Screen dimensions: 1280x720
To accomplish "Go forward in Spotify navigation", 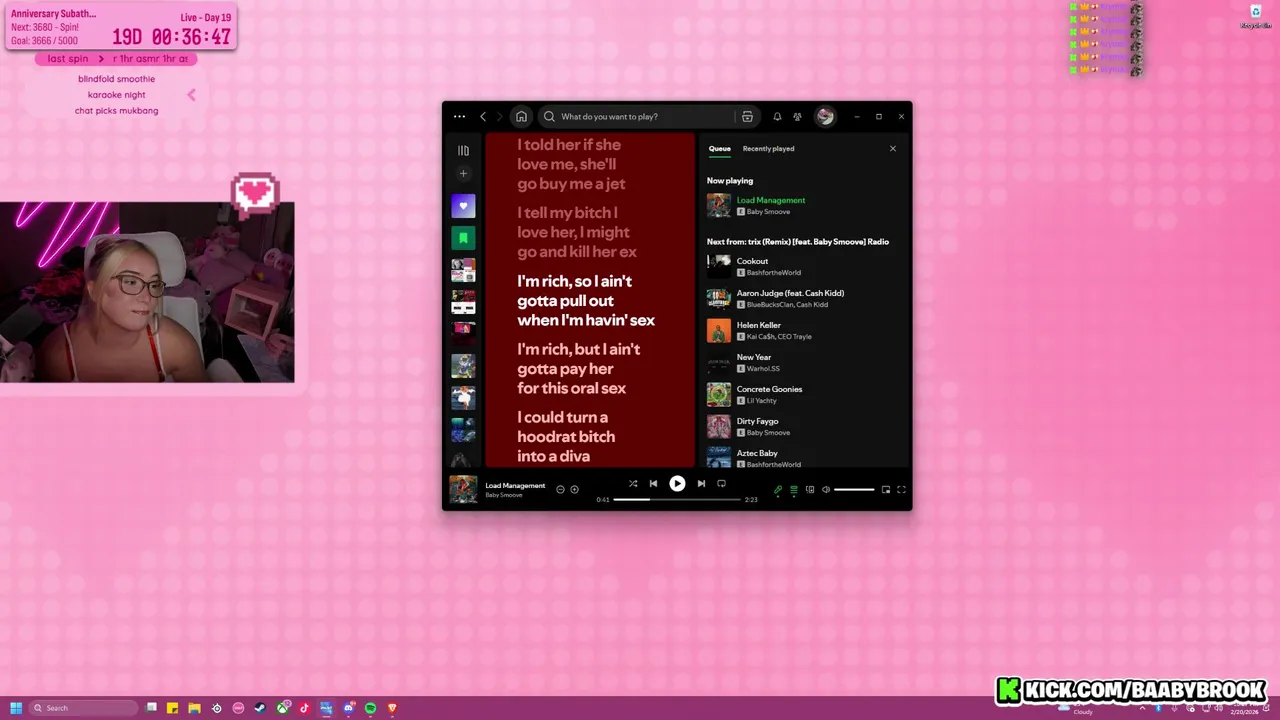I will tap(500, 117).
